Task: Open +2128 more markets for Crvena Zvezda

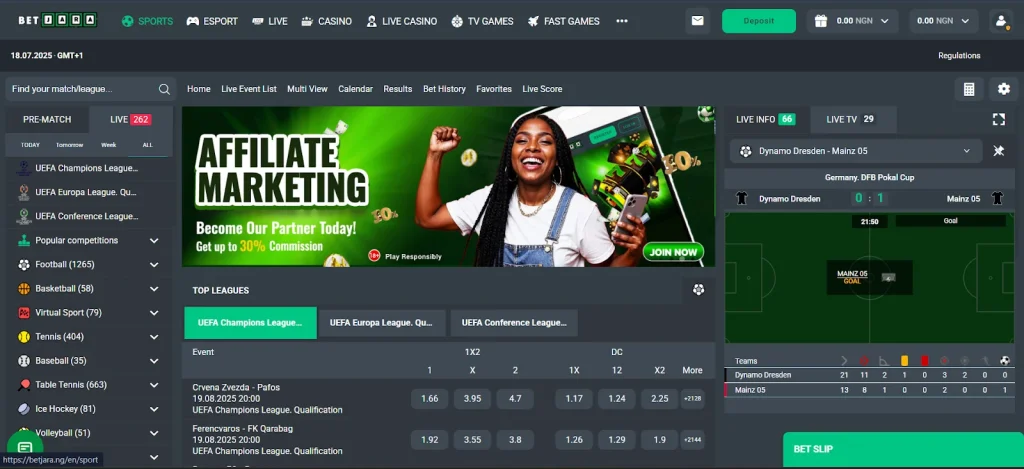Action: click(692, 398)
